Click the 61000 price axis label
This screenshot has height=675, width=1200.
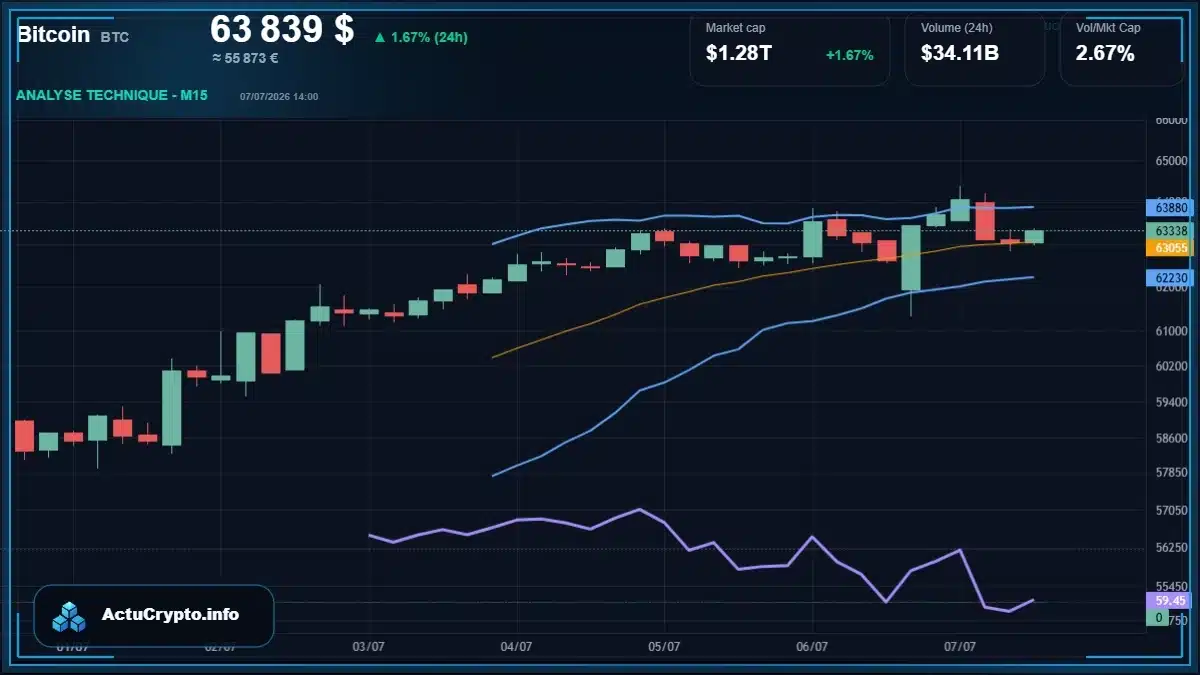[x=1171, y=331]
